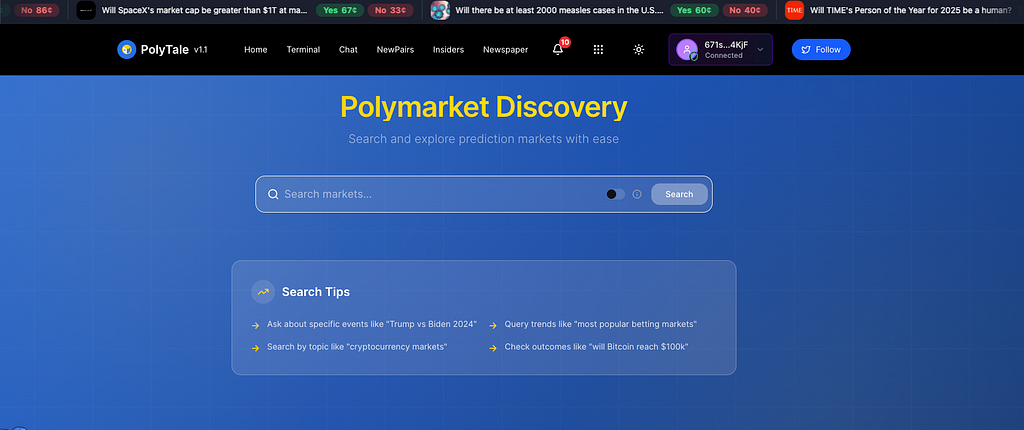Open the measles market thumbnail in ticker

tap(440, 10)
